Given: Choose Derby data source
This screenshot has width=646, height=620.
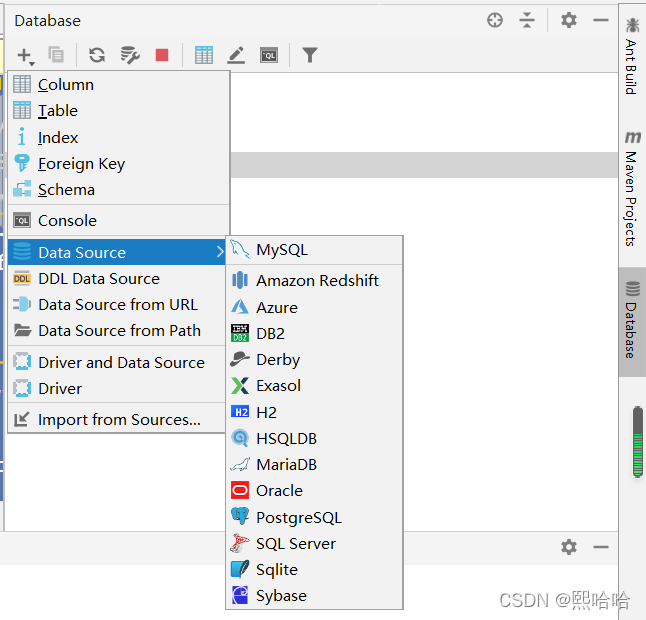Looking at the screenshot, I should click(x=314, y=360).
